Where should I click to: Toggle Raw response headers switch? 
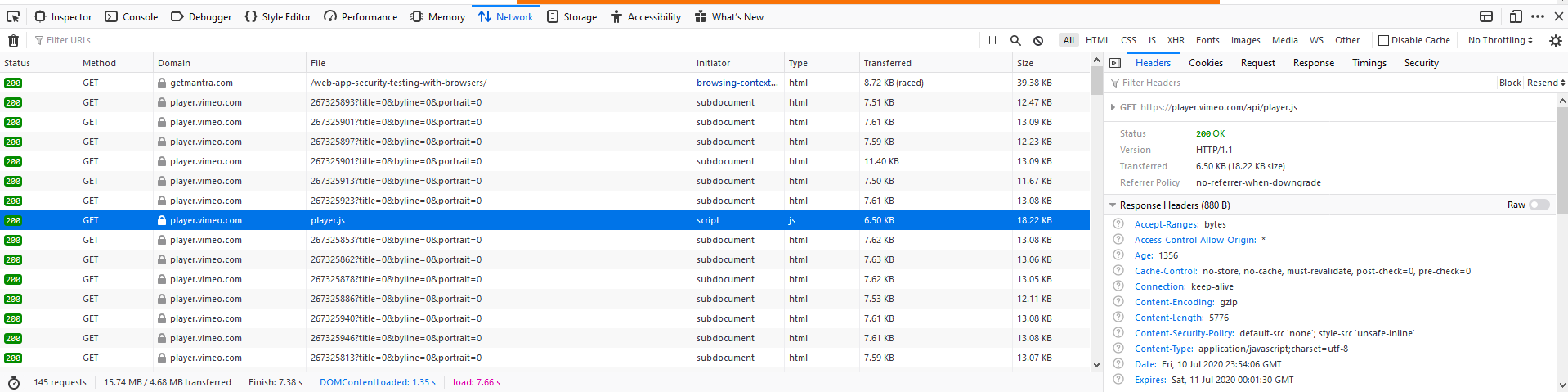tap(1539, 205)
